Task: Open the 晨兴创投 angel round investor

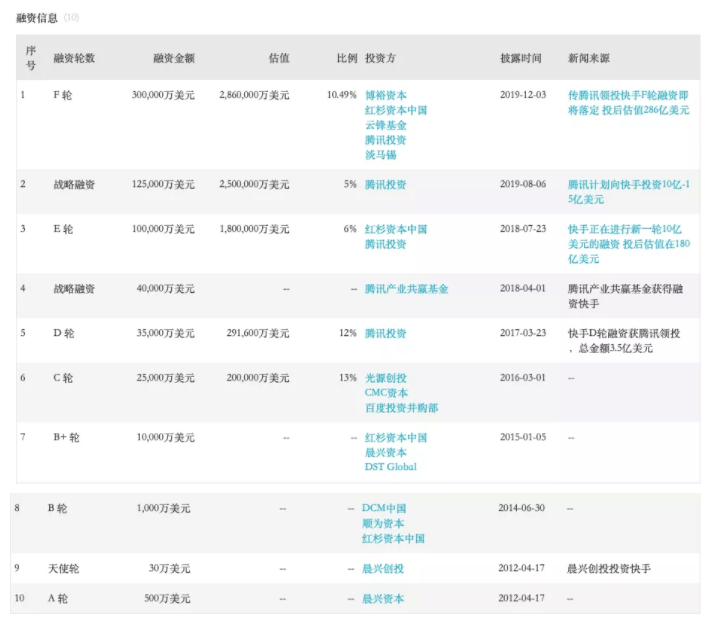Action: 382,568
